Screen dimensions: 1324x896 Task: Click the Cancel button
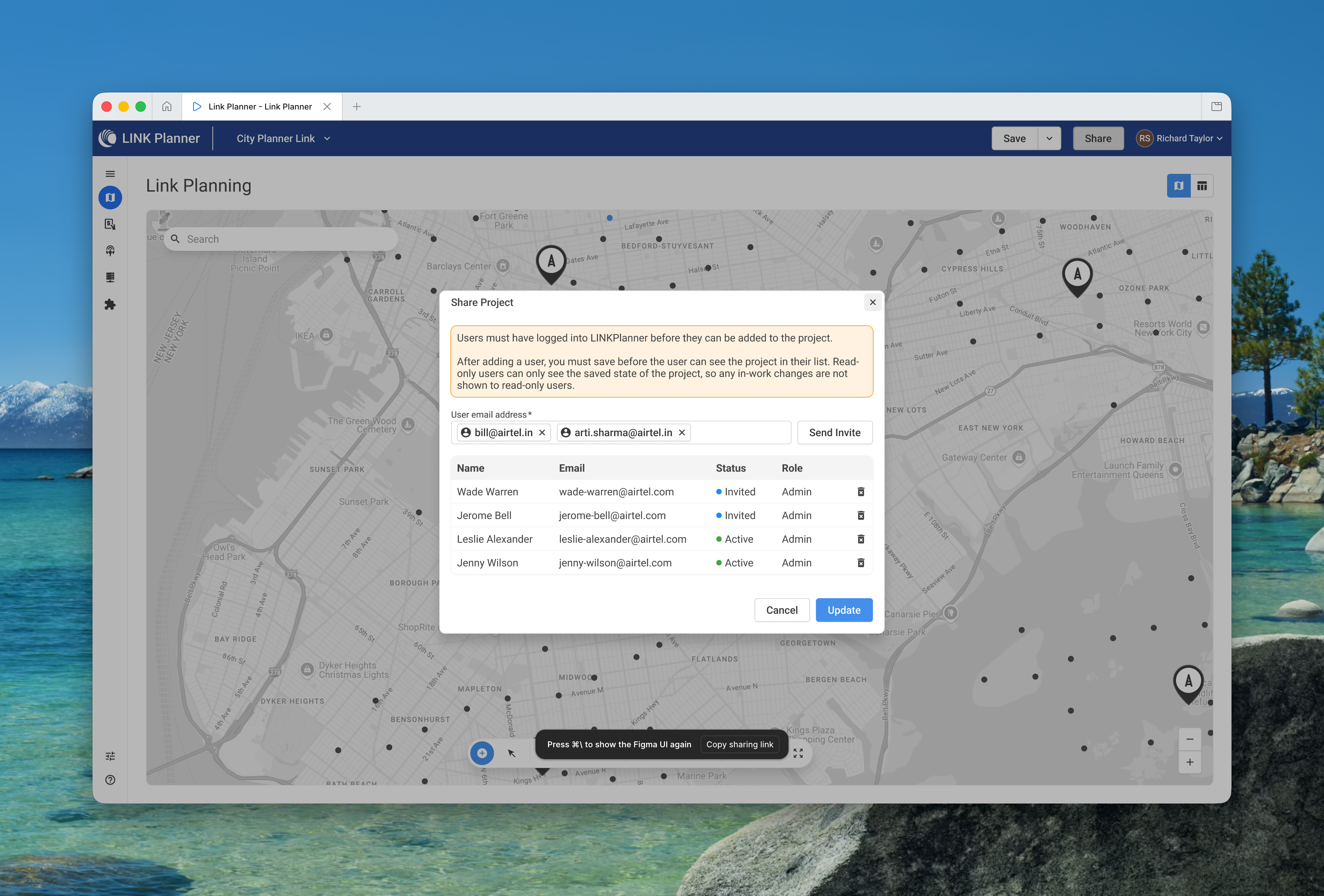click(x=782, y=610)
